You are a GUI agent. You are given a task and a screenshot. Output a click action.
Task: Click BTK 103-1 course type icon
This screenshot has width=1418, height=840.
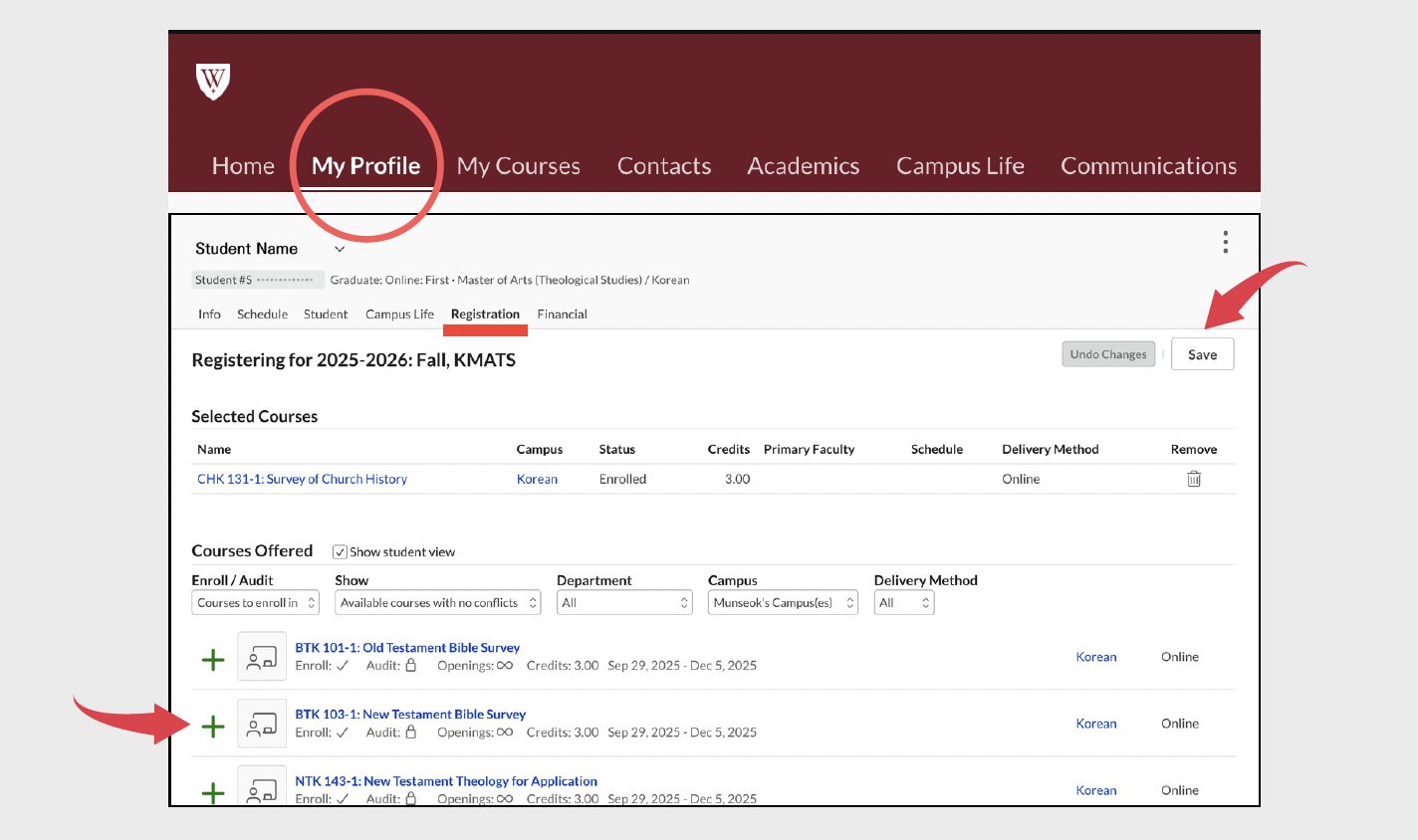tap(262, 724)
